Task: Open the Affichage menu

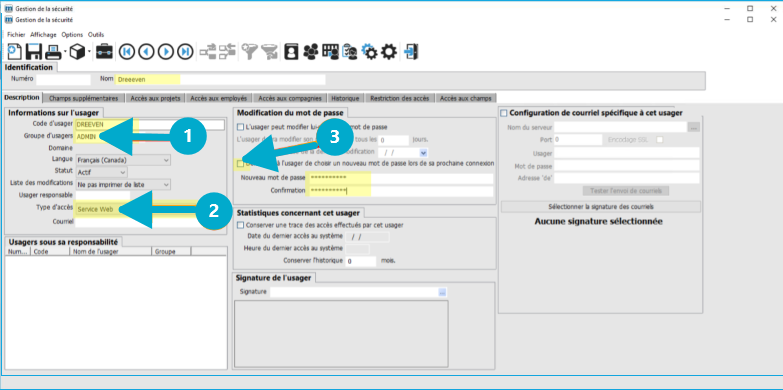Action: [43, 35]
